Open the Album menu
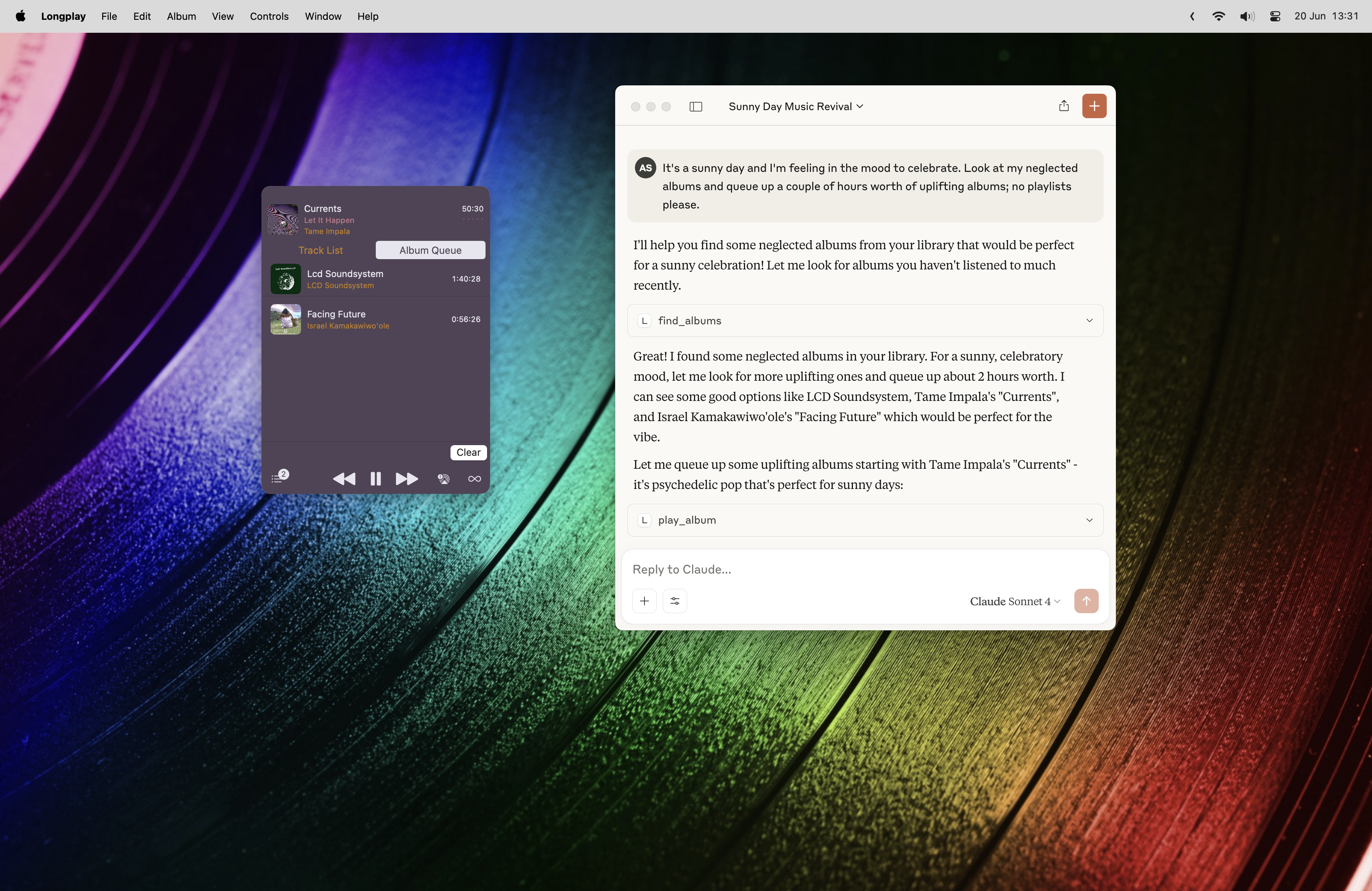This screenshot has width=1372, height=891. point(181,16)
